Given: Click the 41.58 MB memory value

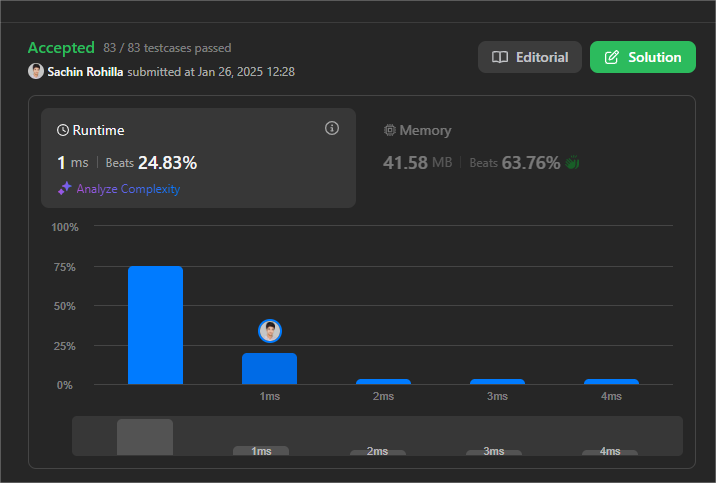Looking at the screenshot, I should tap(417, 163).
